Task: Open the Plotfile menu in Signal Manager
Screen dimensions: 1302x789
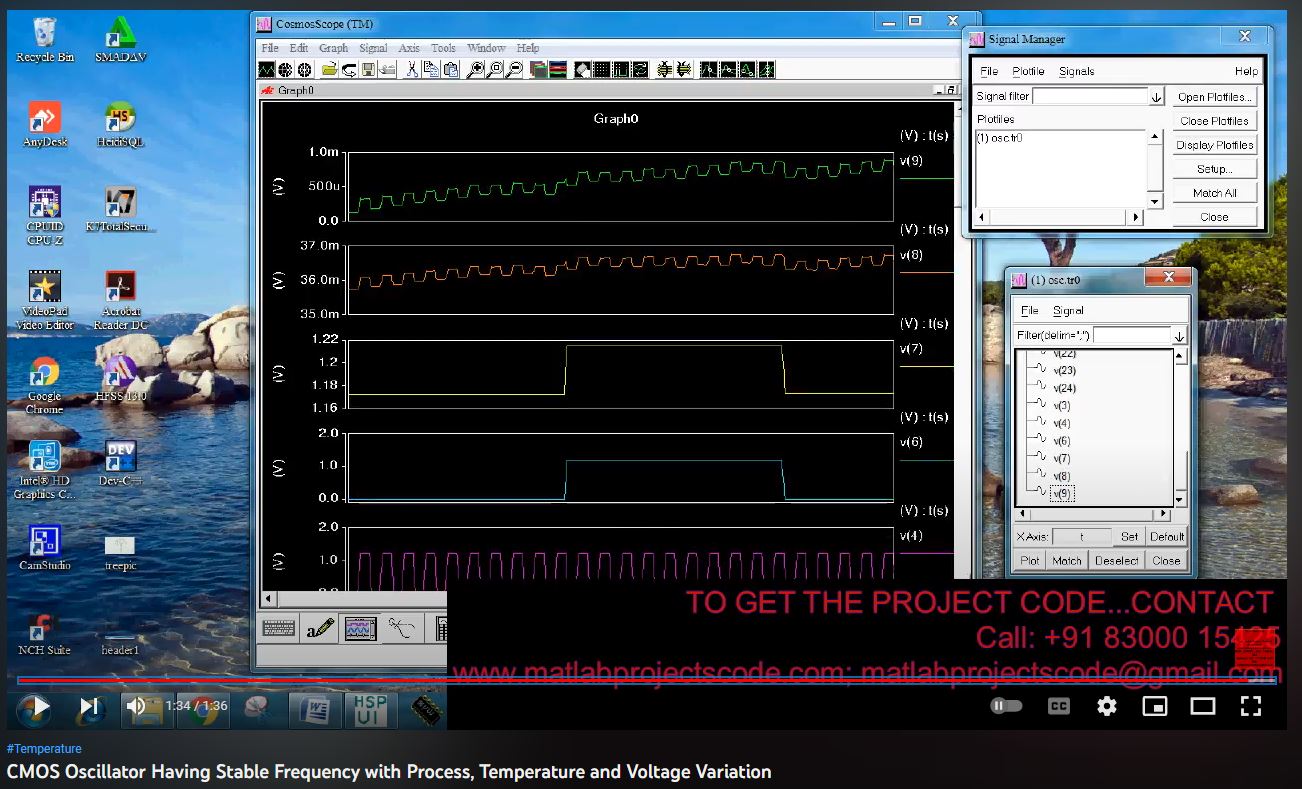Action: coord(1028,71)
